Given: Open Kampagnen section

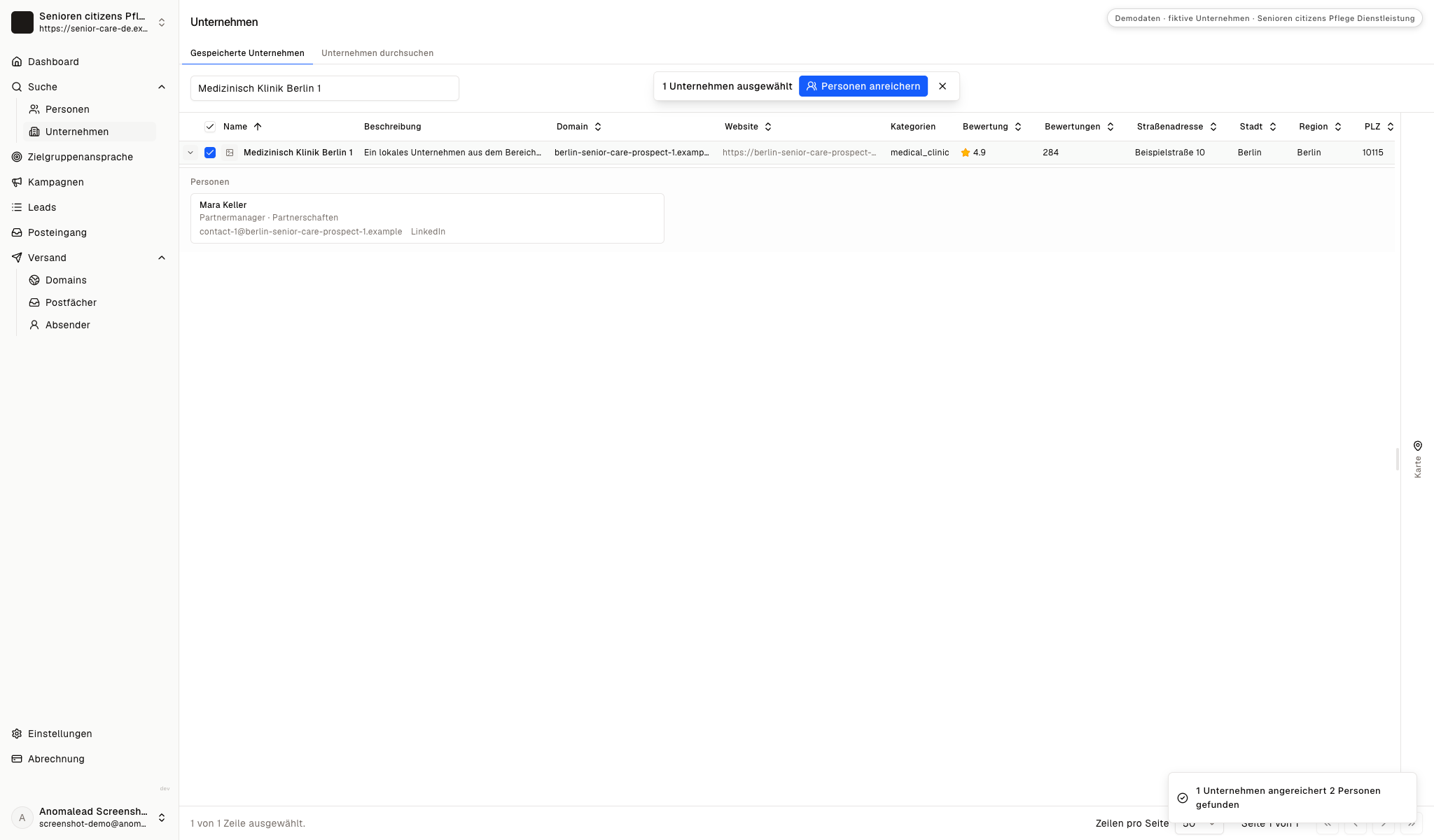Looking at the screenshot, I should [55, 182].
